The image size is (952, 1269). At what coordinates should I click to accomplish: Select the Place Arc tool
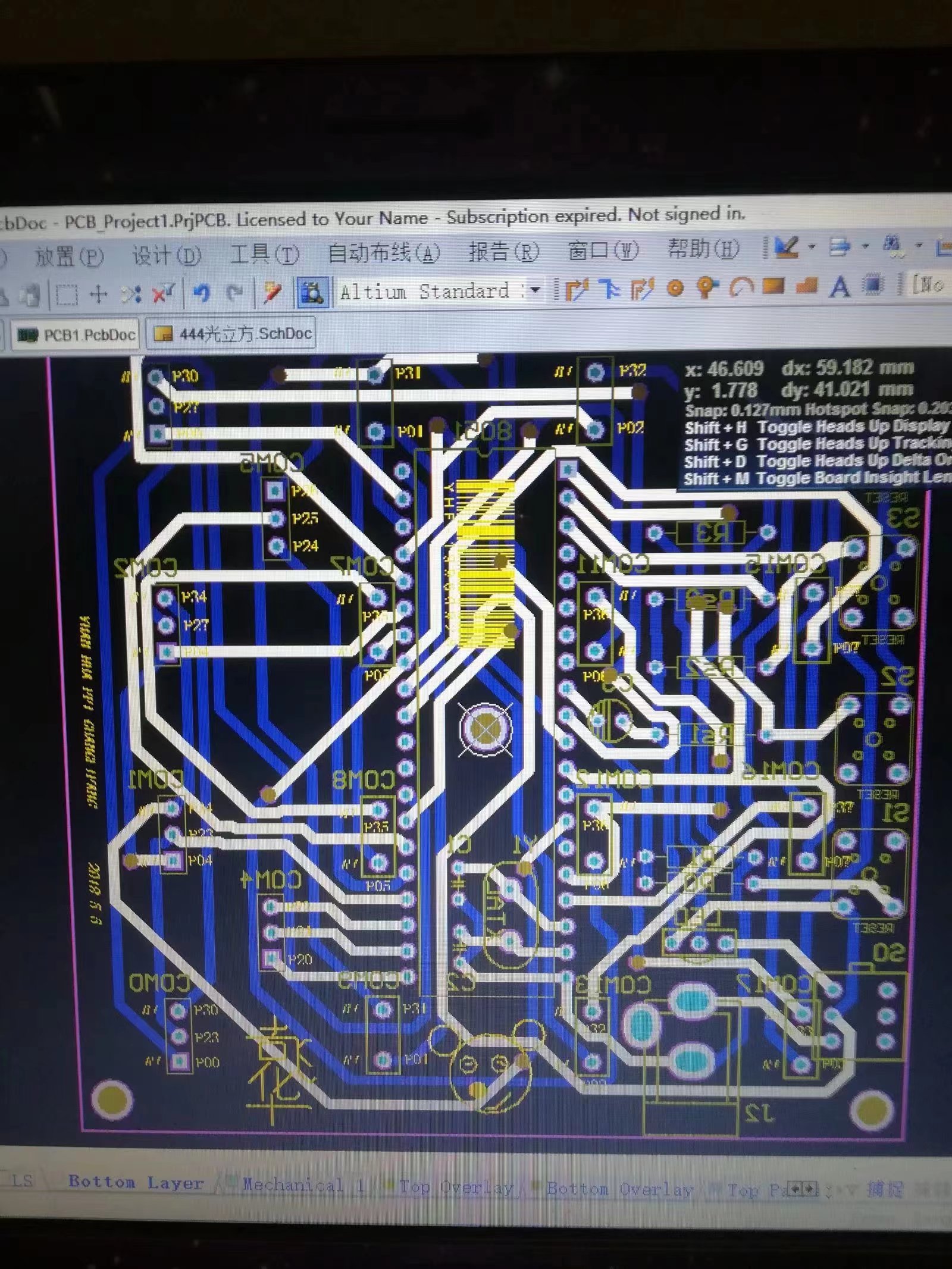pyautogui.click(x=741, y=288)
